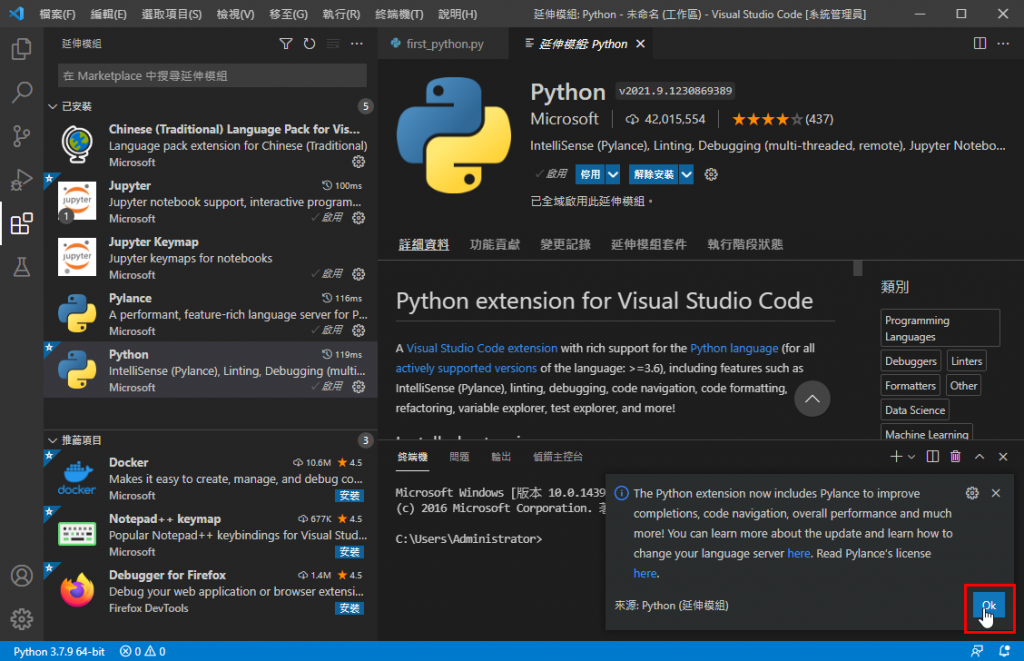Delete the terminal with trash icon
The height and width of the screenshot is (661, 1024).
[955, 457]
